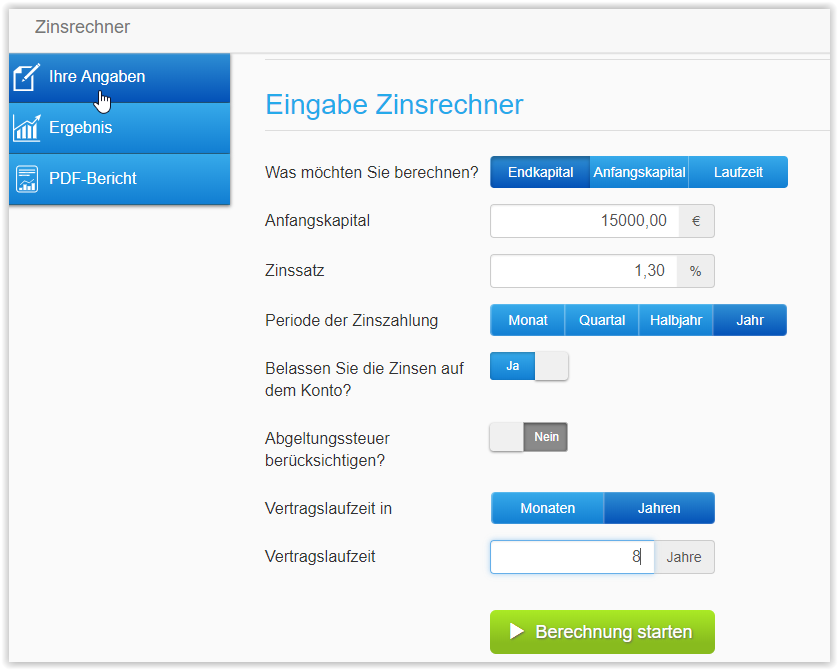Viewport: 838px width, 670px height.
Task: Set contract duration unit to Monaten
Action: click(x=547, y=508)
